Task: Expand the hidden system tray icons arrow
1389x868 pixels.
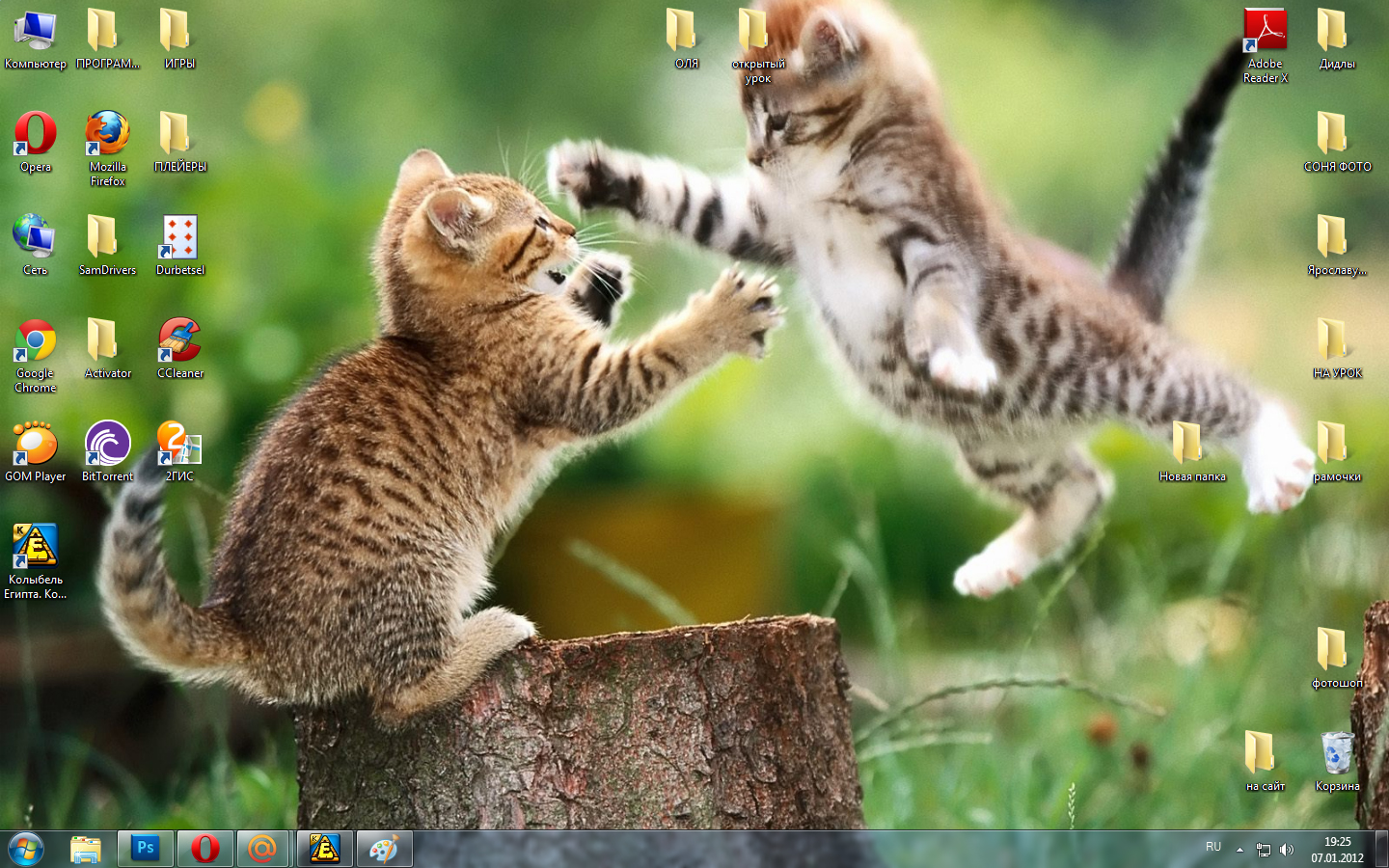Action: pos(1239,850)
